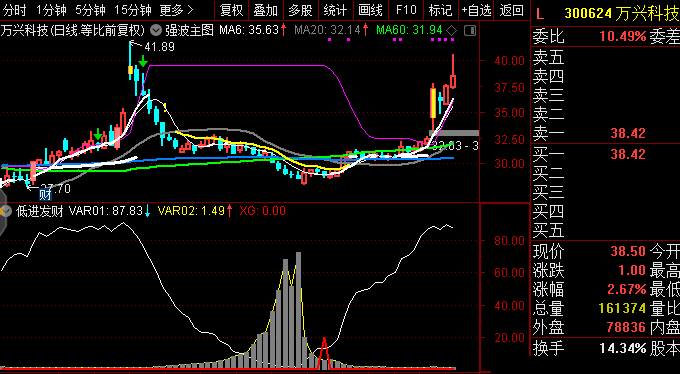Click the 买一 price 38.42
The height and width of the screenshot is (374, 680).
point(628,154)
